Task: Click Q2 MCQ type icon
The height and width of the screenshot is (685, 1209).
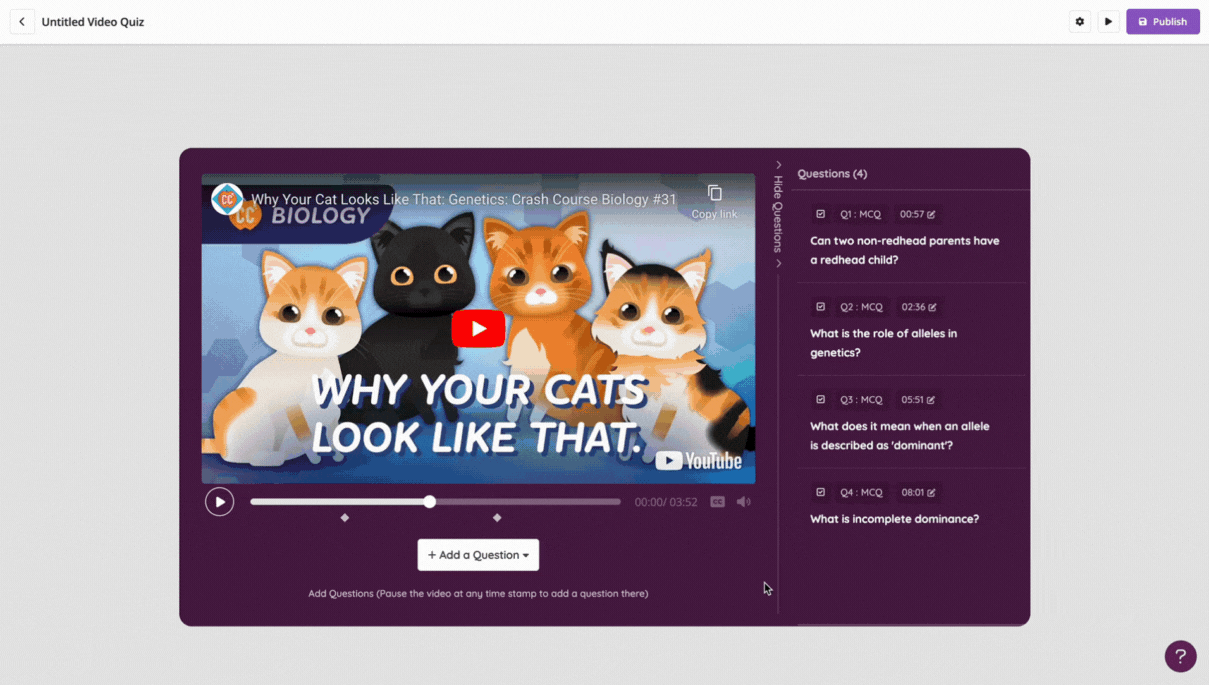Action: (821, 307)
